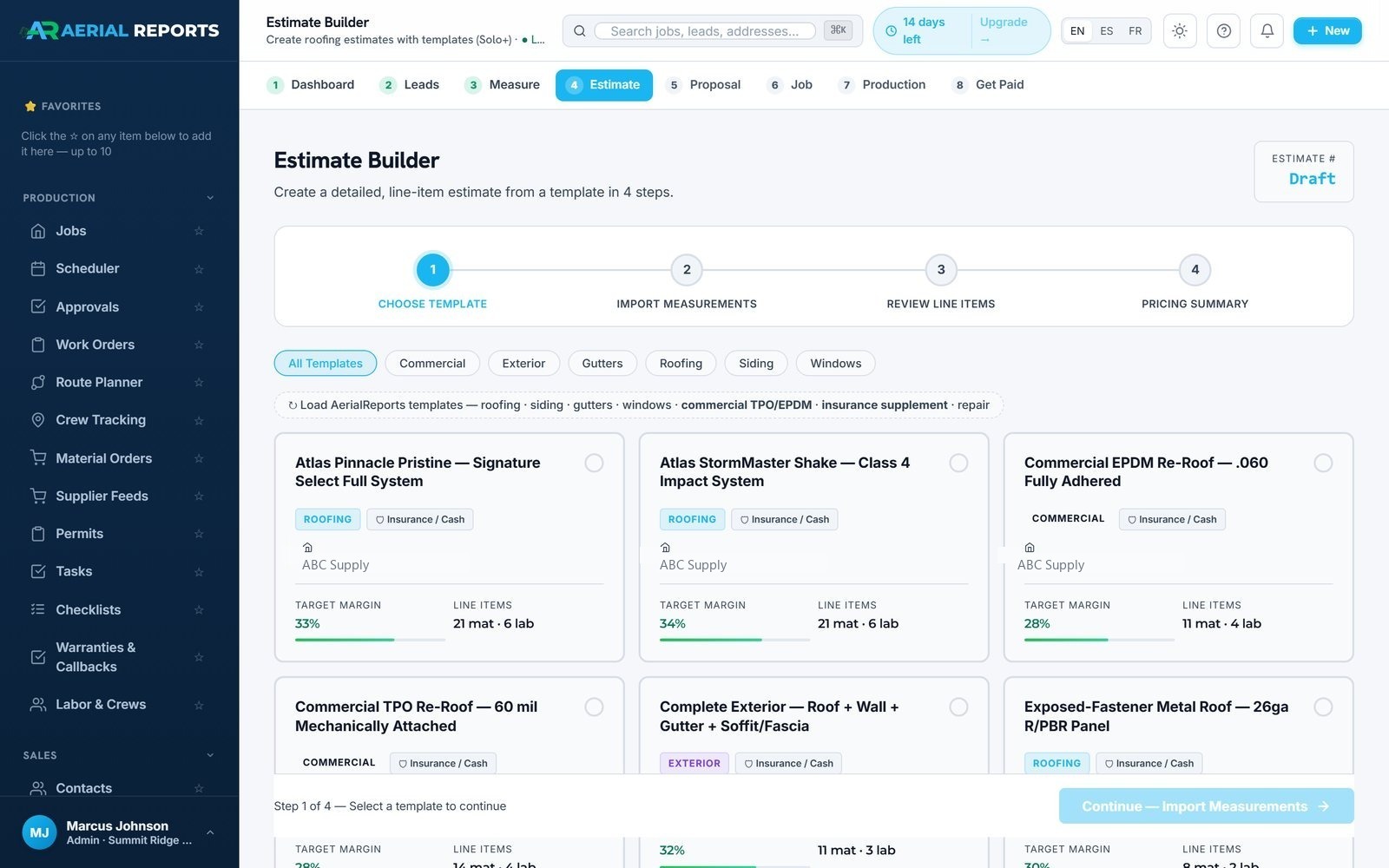
Task: Open the Scheduler calendar icon
Action: coord(38,268)
